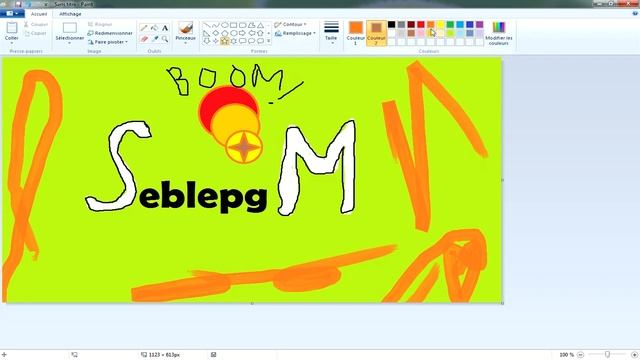
Task: Choose the right arrow shape
Action: pyautogui.click(x=242, y=33)
